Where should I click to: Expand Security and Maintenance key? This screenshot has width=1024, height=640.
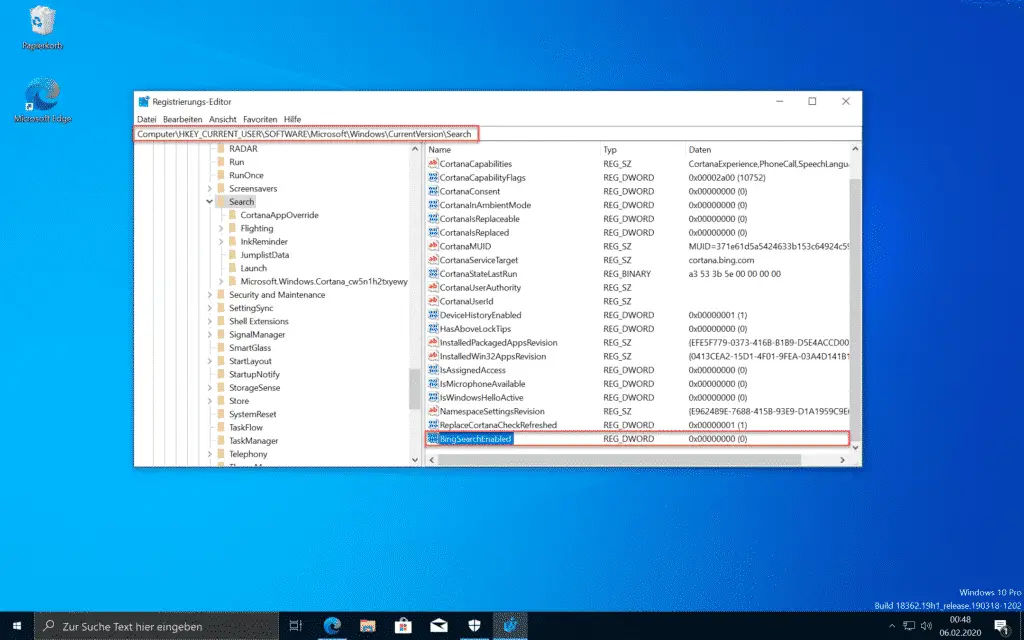click(x=210, y=295)
